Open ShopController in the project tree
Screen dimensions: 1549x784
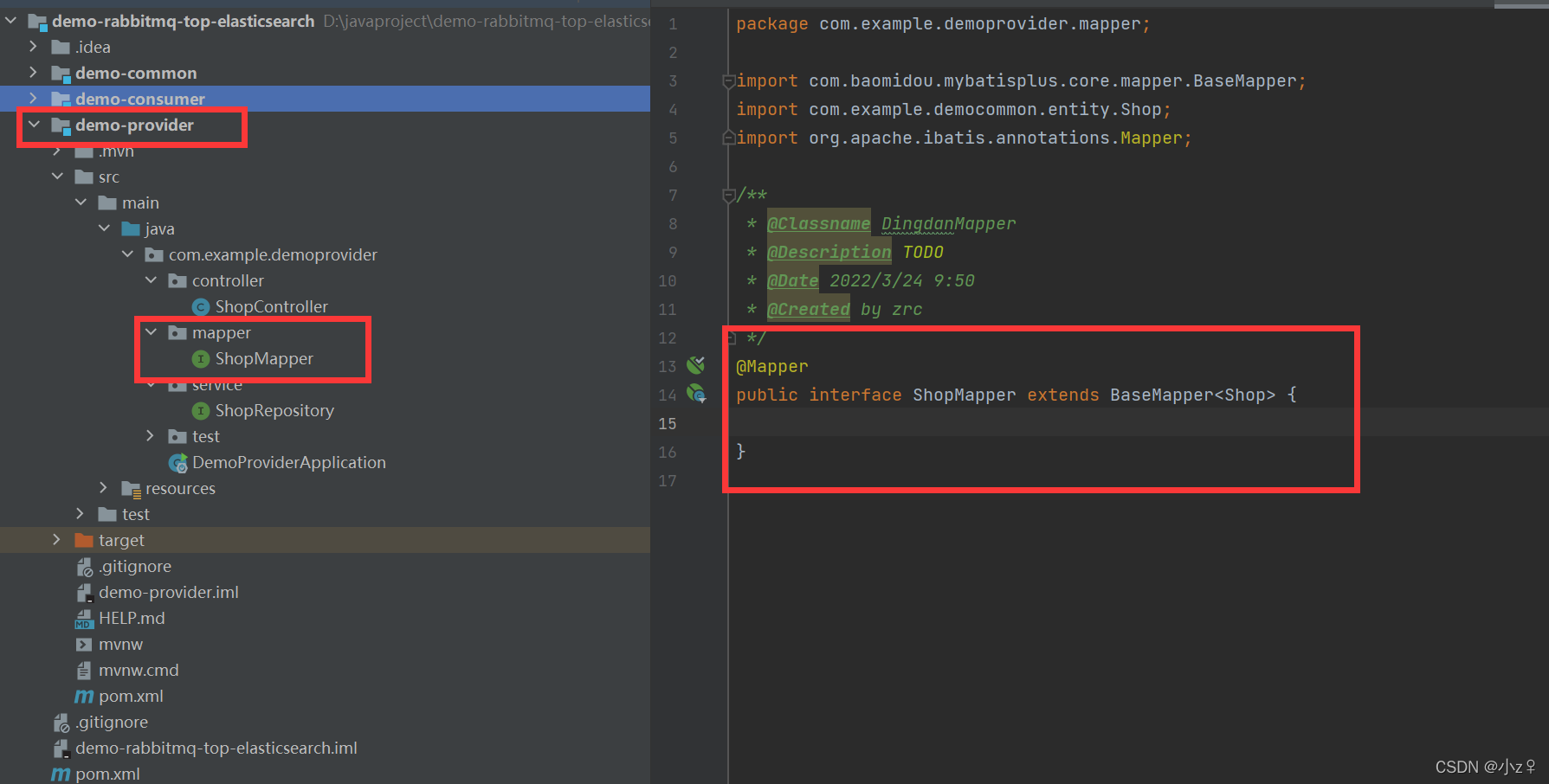271,306
